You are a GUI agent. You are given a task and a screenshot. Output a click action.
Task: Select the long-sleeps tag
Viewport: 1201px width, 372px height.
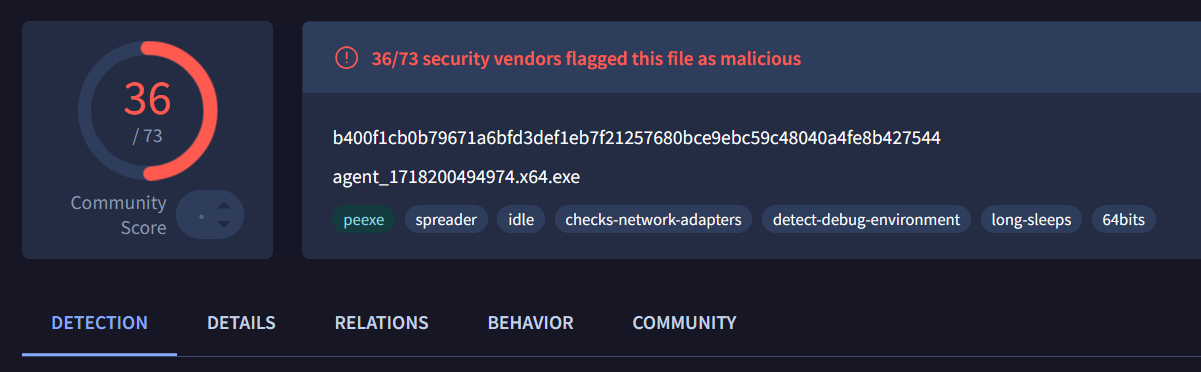1031,219
